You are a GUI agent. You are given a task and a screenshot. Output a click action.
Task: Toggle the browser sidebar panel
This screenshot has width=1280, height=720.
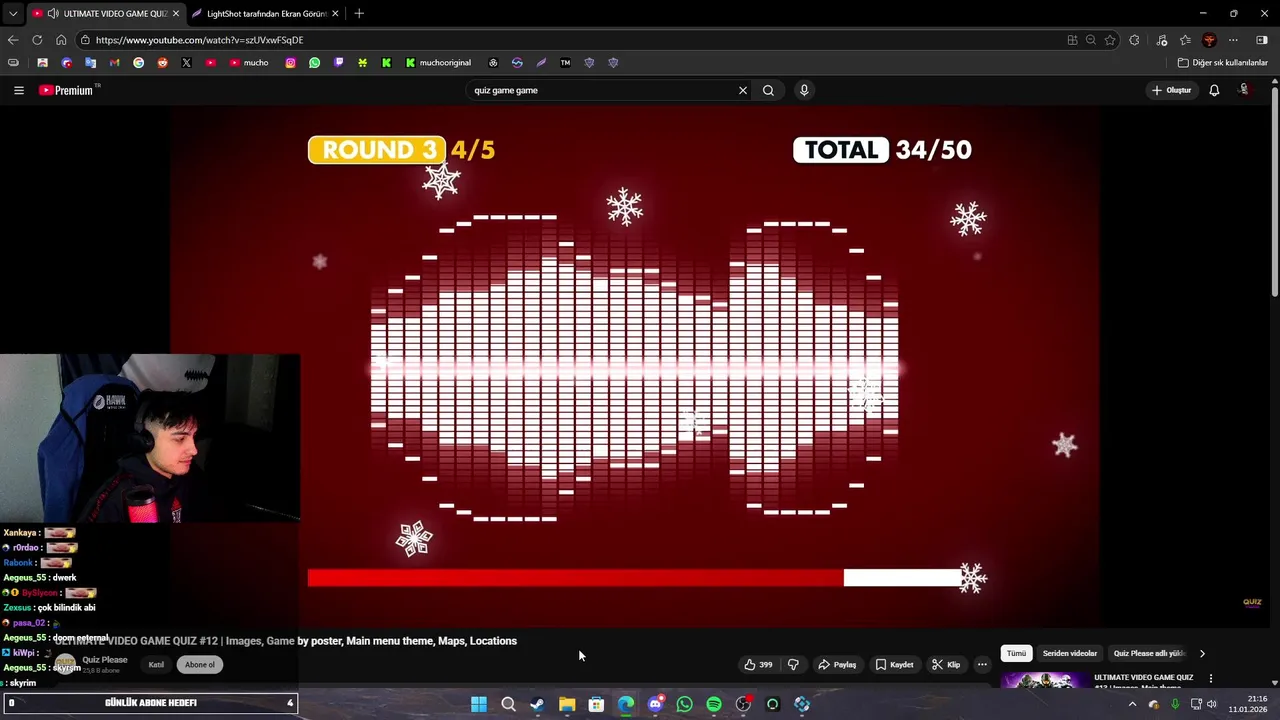1262,40
